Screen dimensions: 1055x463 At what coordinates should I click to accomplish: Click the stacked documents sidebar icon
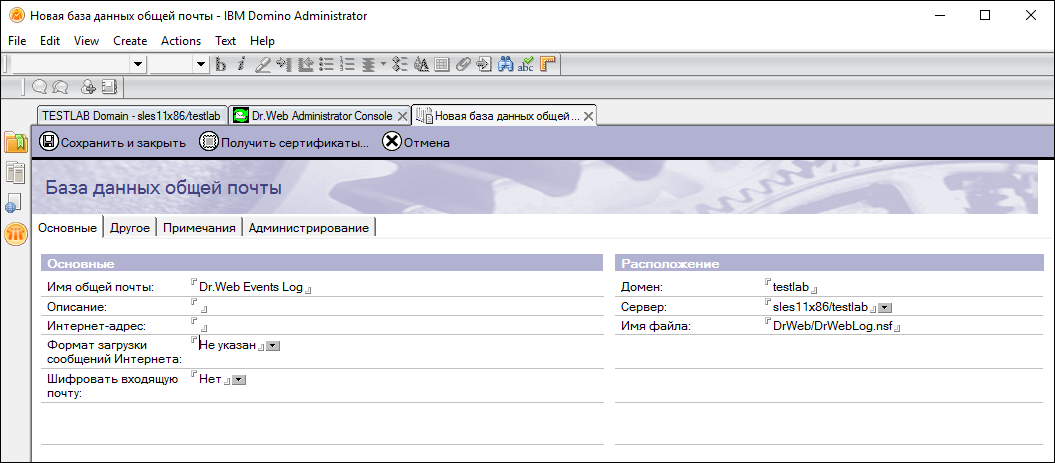click(x=15, y=172)
